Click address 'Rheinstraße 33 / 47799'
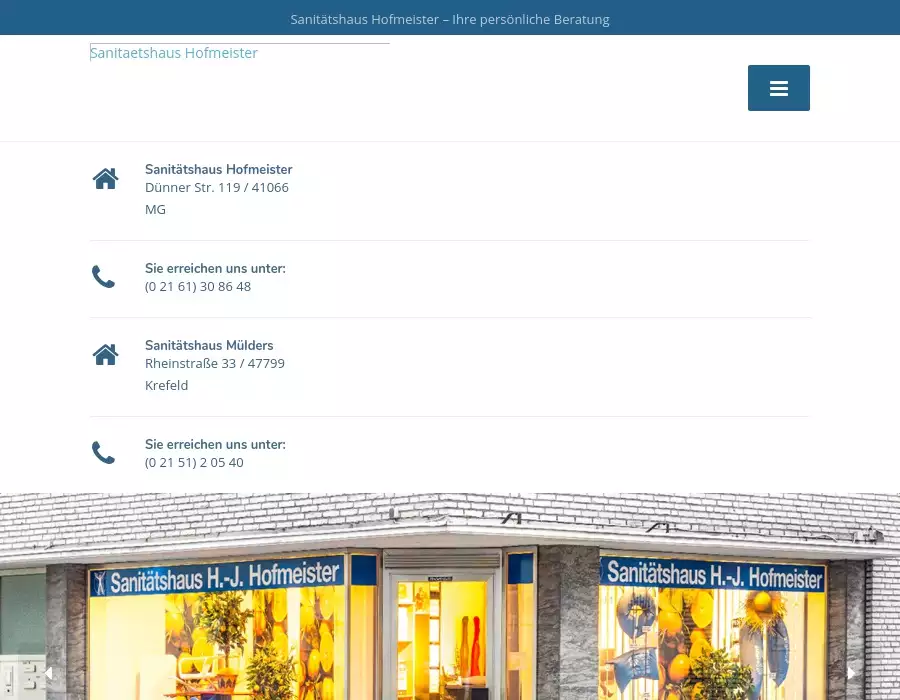This screenshot has height=700, width=900. pyautogui.click(x=214, y=364)
